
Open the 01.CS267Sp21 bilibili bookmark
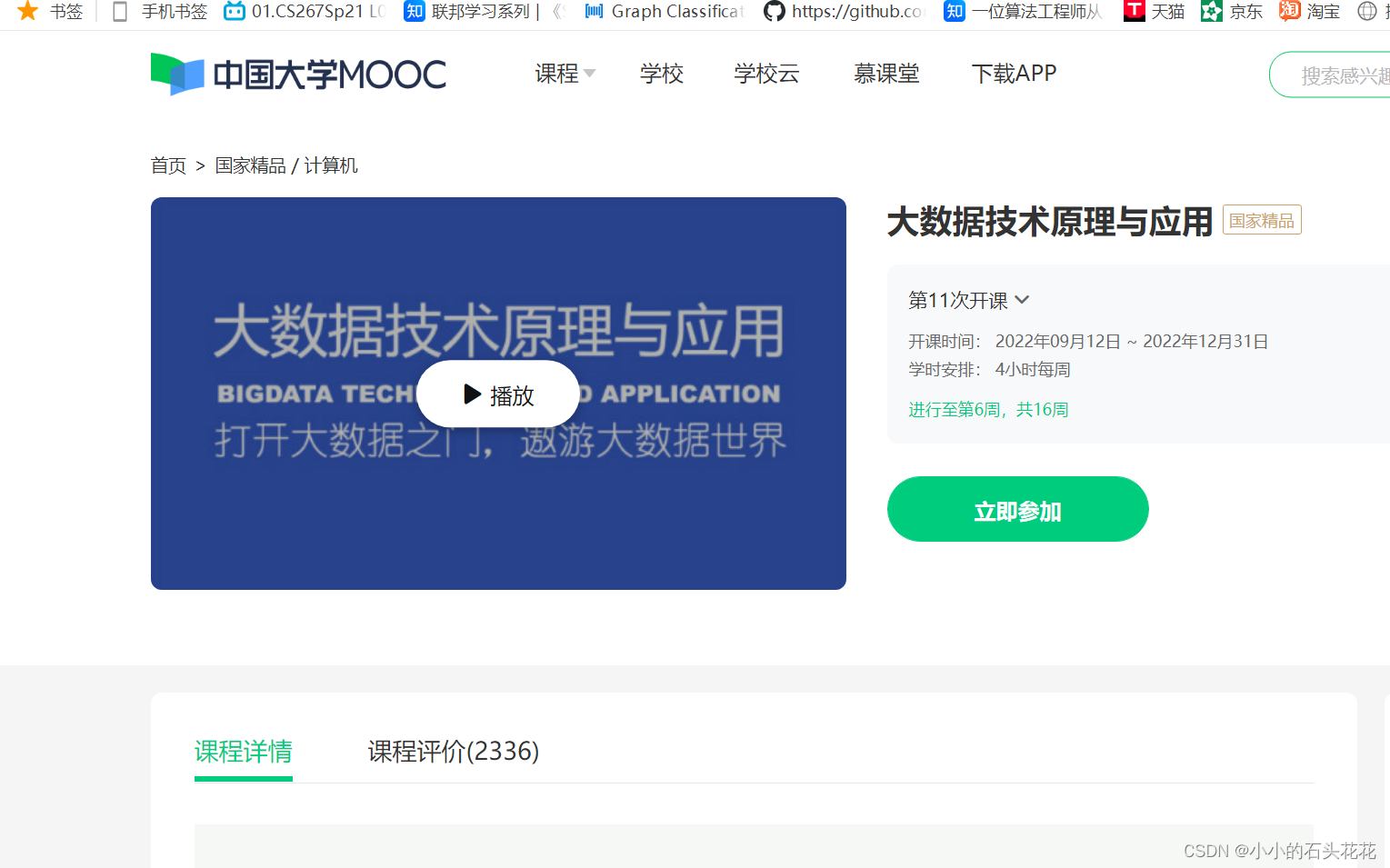pyautogui.click(x=305, y=11)
